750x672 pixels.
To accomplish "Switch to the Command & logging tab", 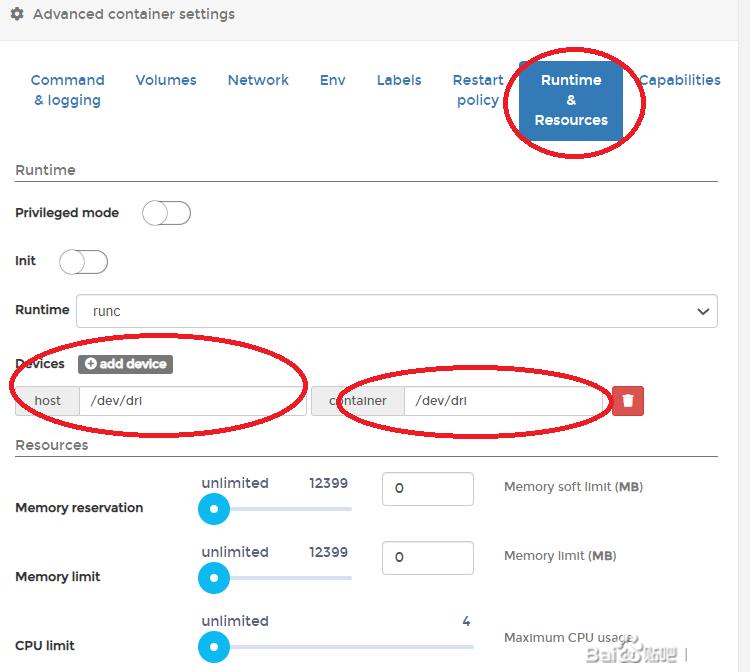I will pyautogui.click(x=67, y=90).
